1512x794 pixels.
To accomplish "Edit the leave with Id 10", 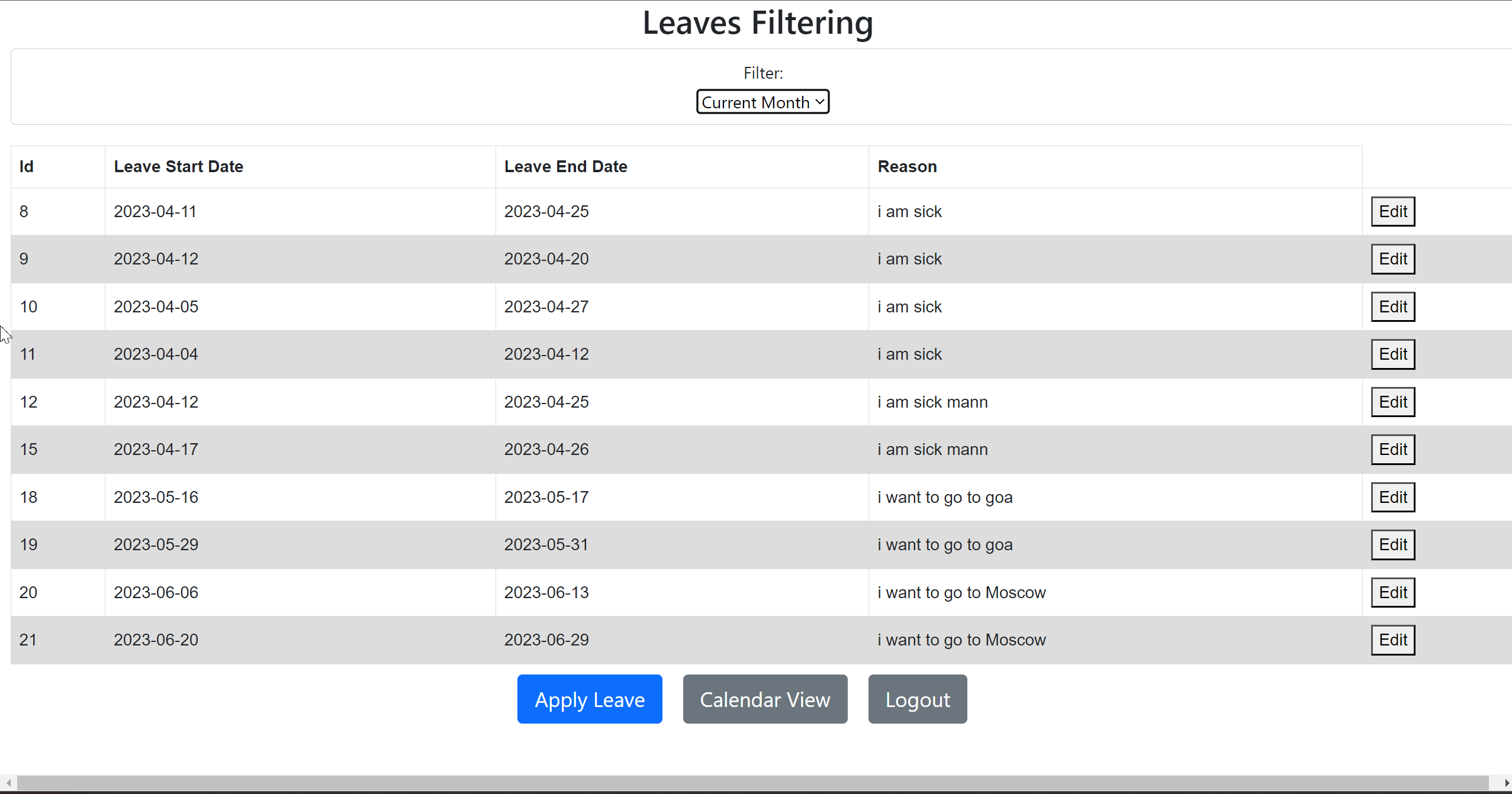I will click(x=1392, y=306).
